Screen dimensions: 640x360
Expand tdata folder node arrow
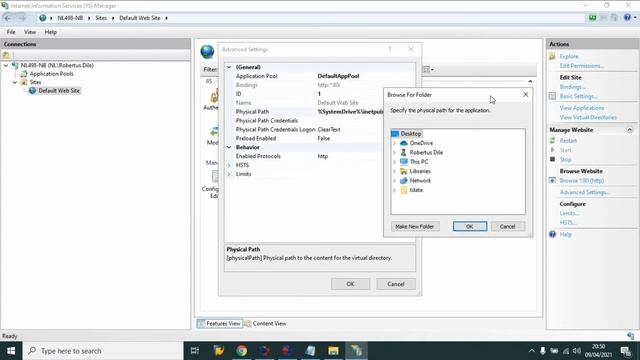click(395, 190)
